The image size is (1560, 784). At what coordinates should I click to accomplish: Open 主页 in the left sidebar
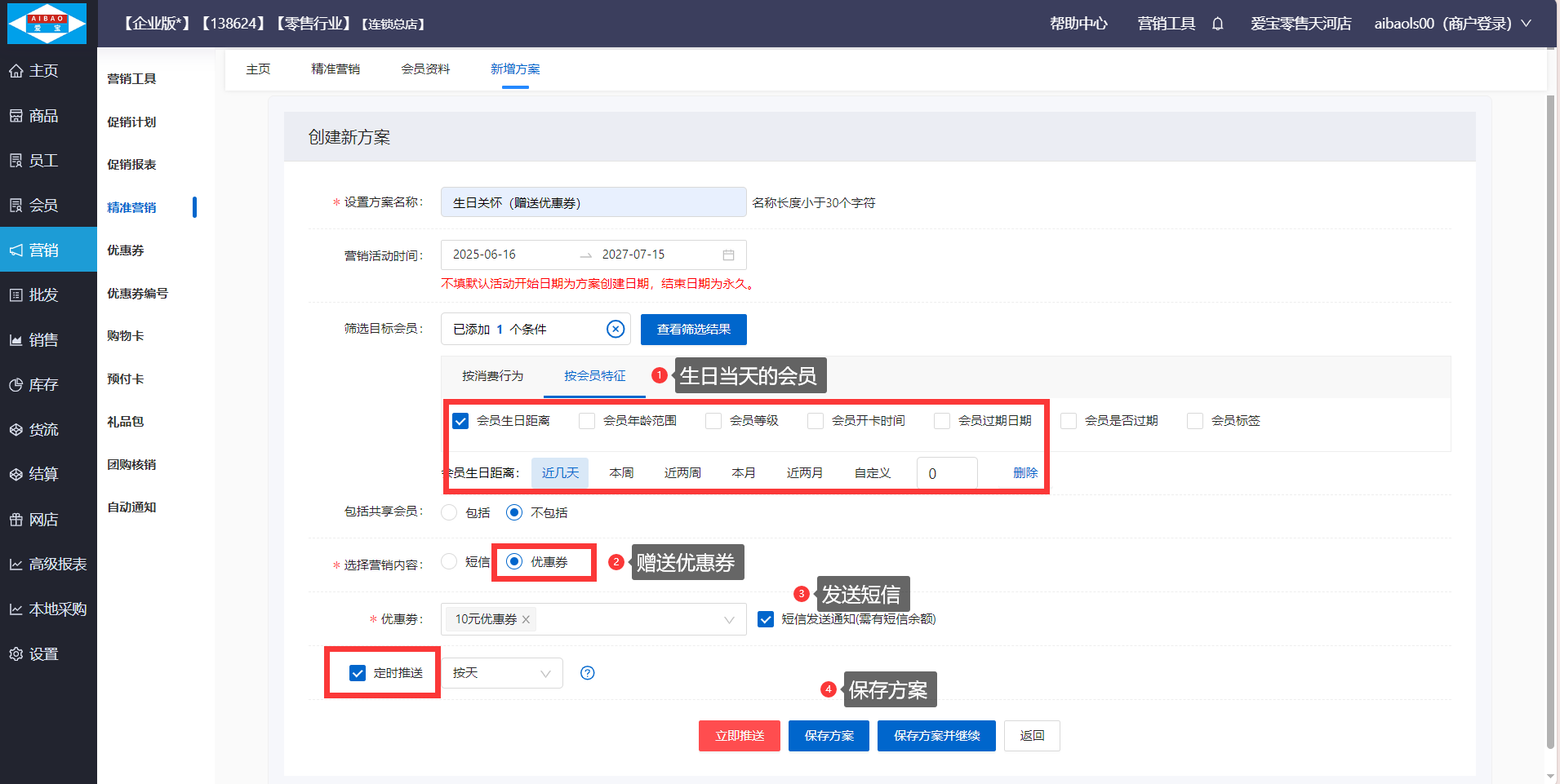(44, 71)
